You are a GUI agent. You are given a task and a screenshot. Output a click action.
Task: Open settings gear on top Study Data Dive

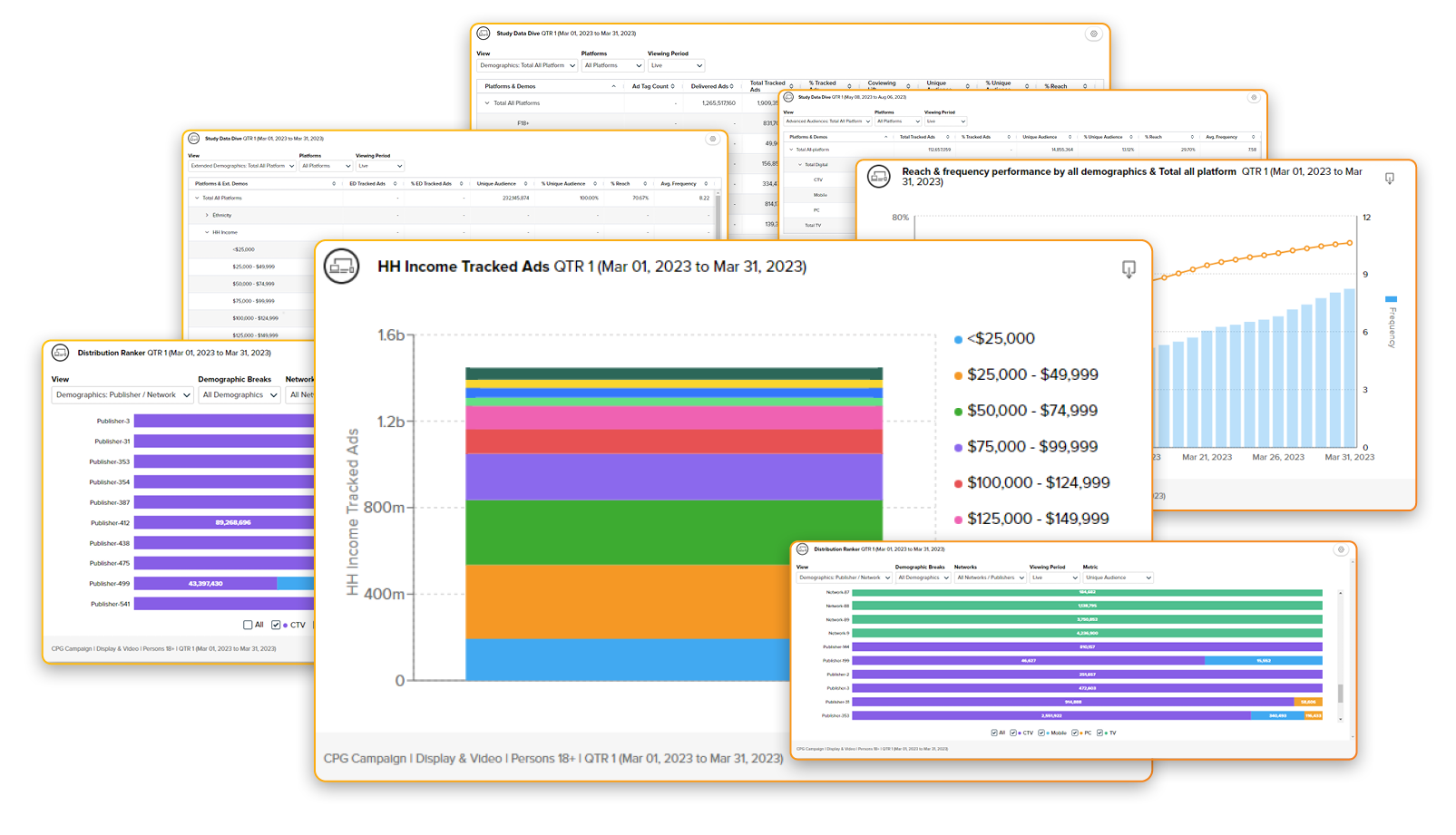(1093, 34)
